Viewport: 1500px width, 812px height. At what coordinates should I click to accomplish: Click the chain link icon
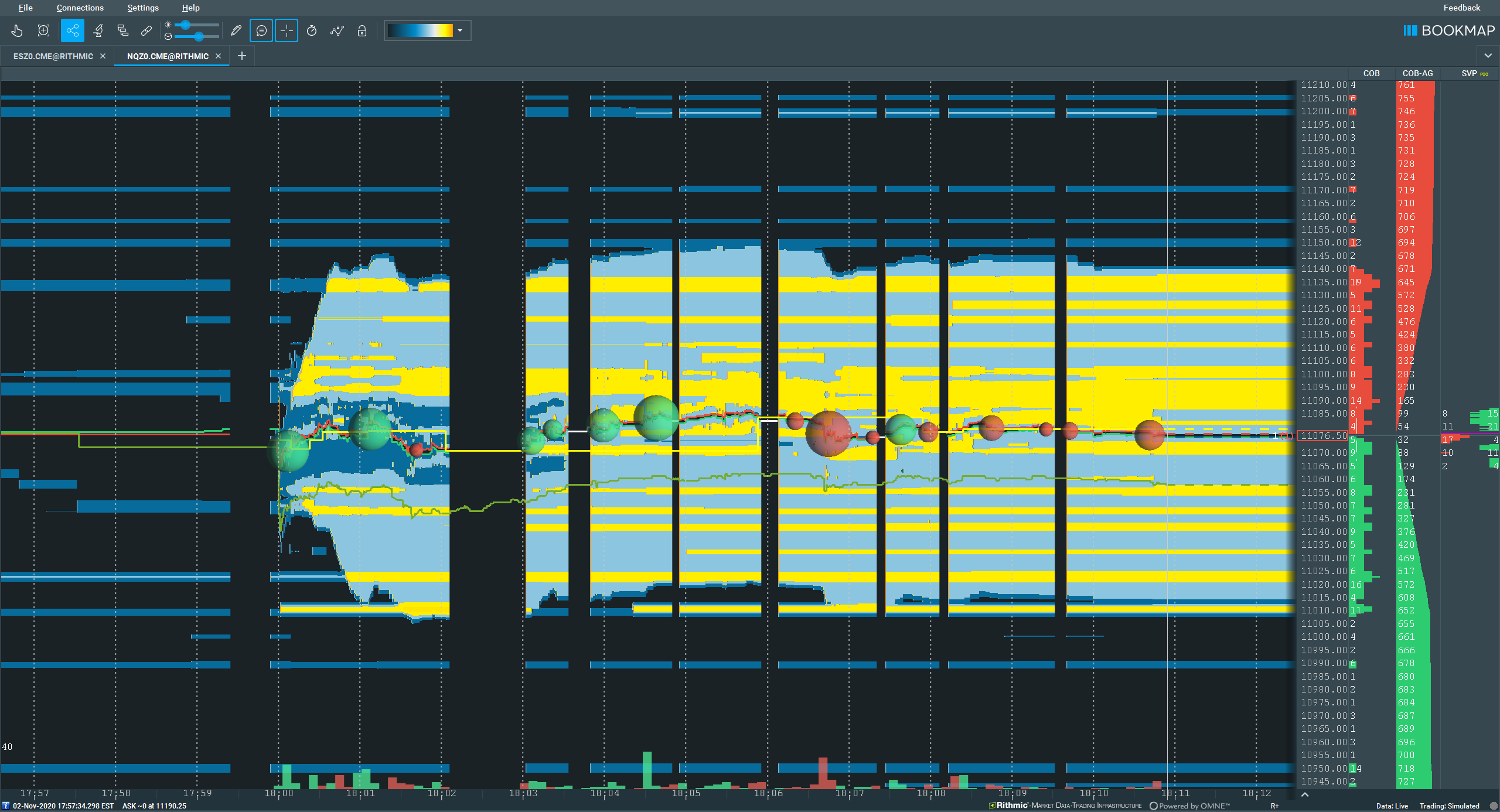[x=146, y=30]
